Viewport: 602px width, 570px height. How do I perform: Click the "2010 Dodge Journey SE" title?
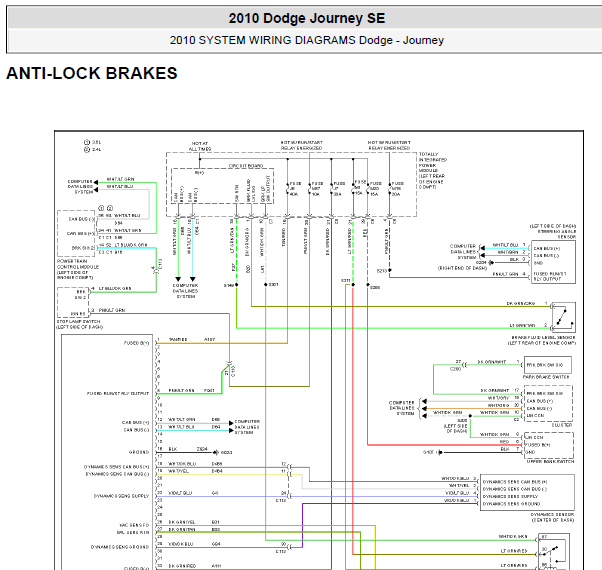(x=307, y=18)
